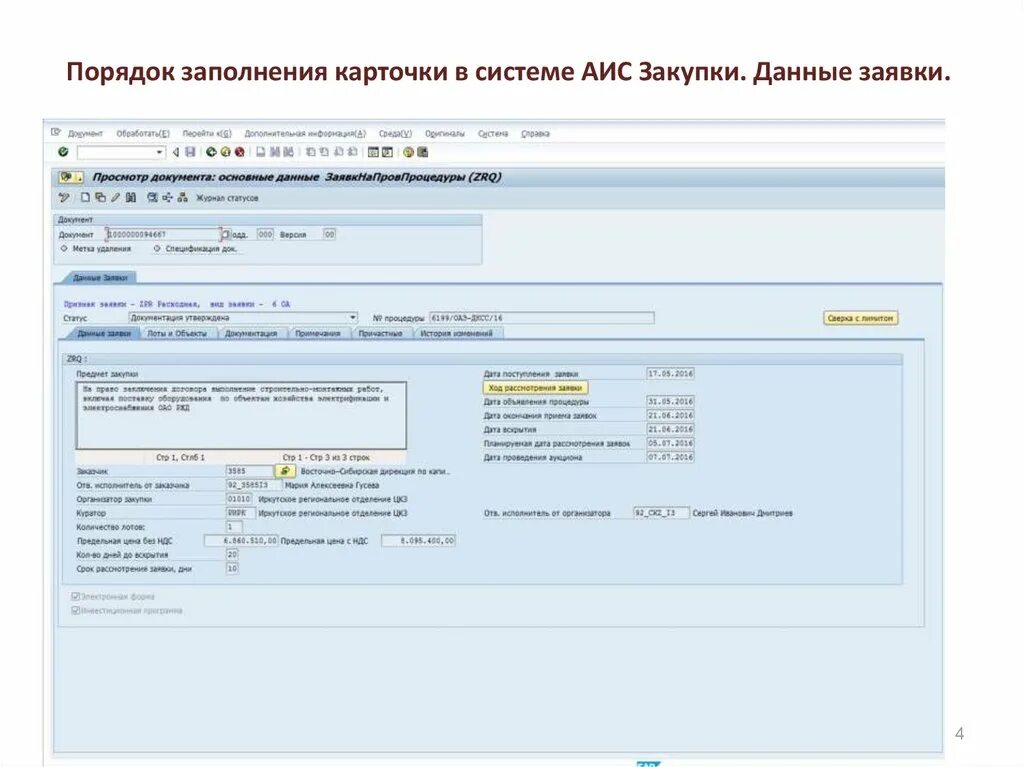This screenshot has height=767, width=1024.
Task: Open the Оригиналы menu
Action: click(445, 133)
